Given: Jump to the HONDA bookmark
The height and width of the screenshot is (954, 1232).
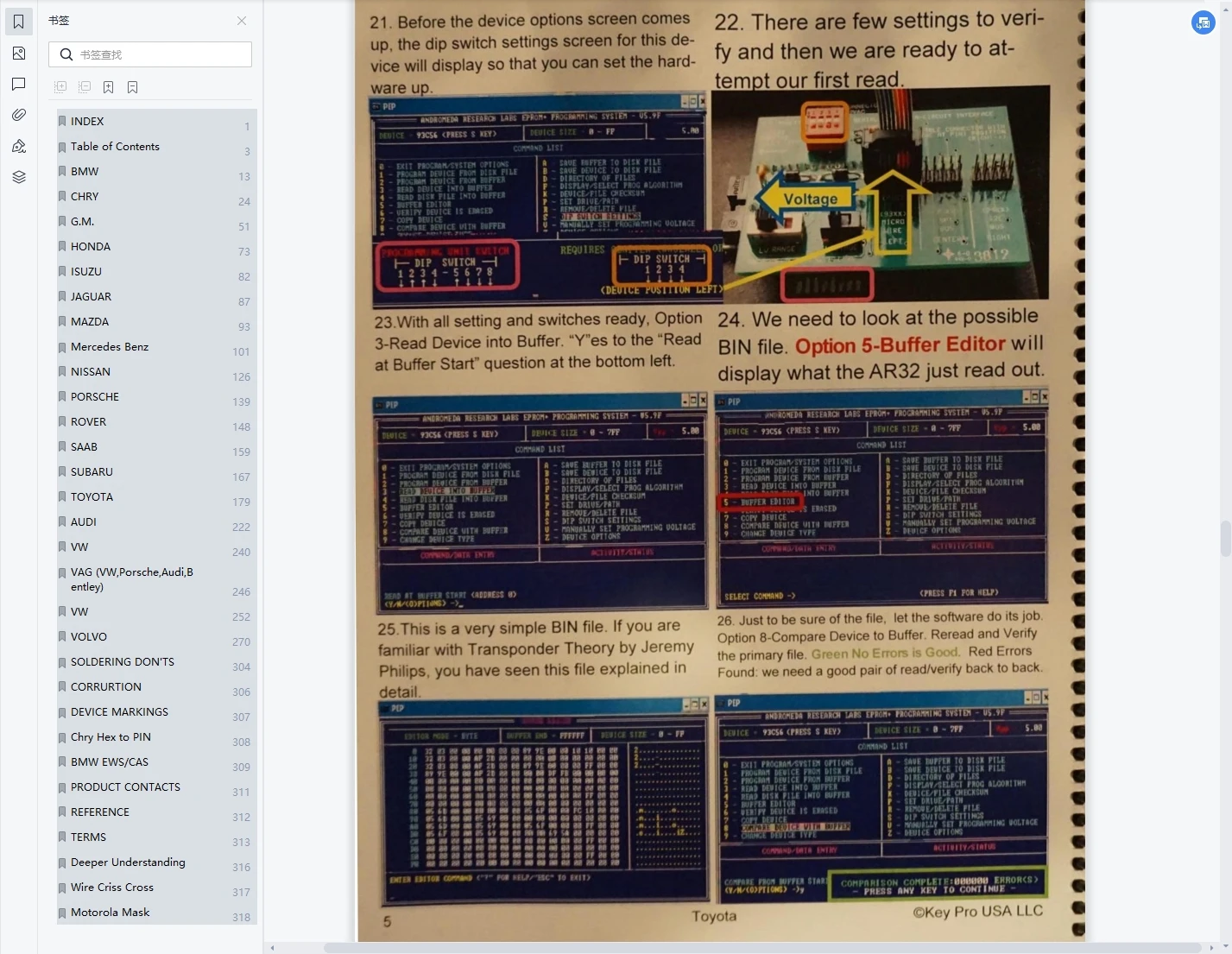Looking at the screenshot, I should pos(157,247).
